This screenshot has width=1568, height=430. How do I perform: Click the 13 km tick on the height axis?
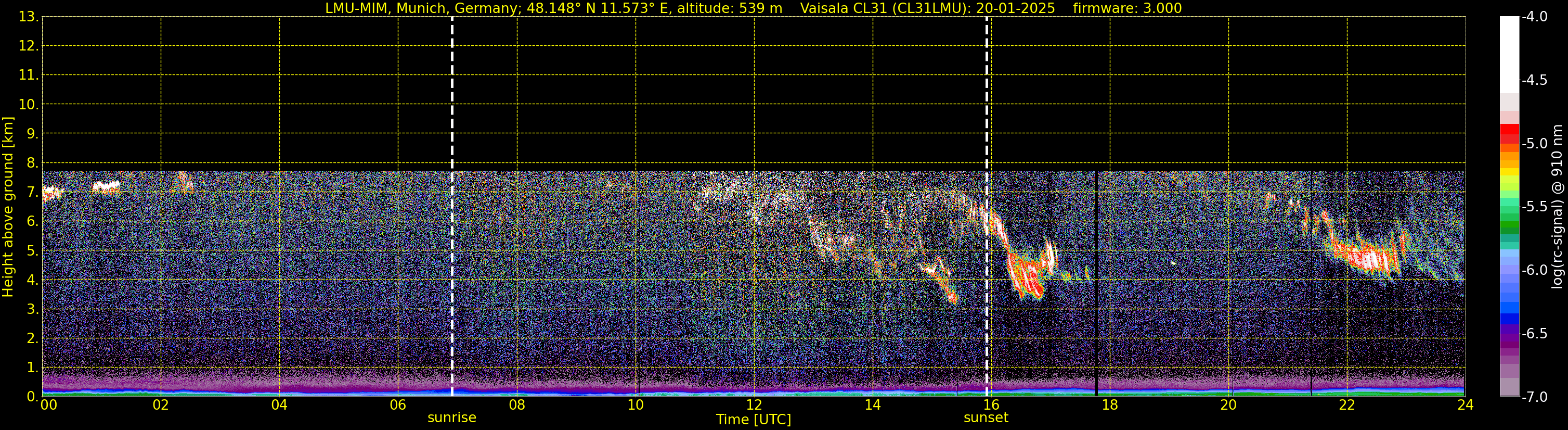coord(27,17)
